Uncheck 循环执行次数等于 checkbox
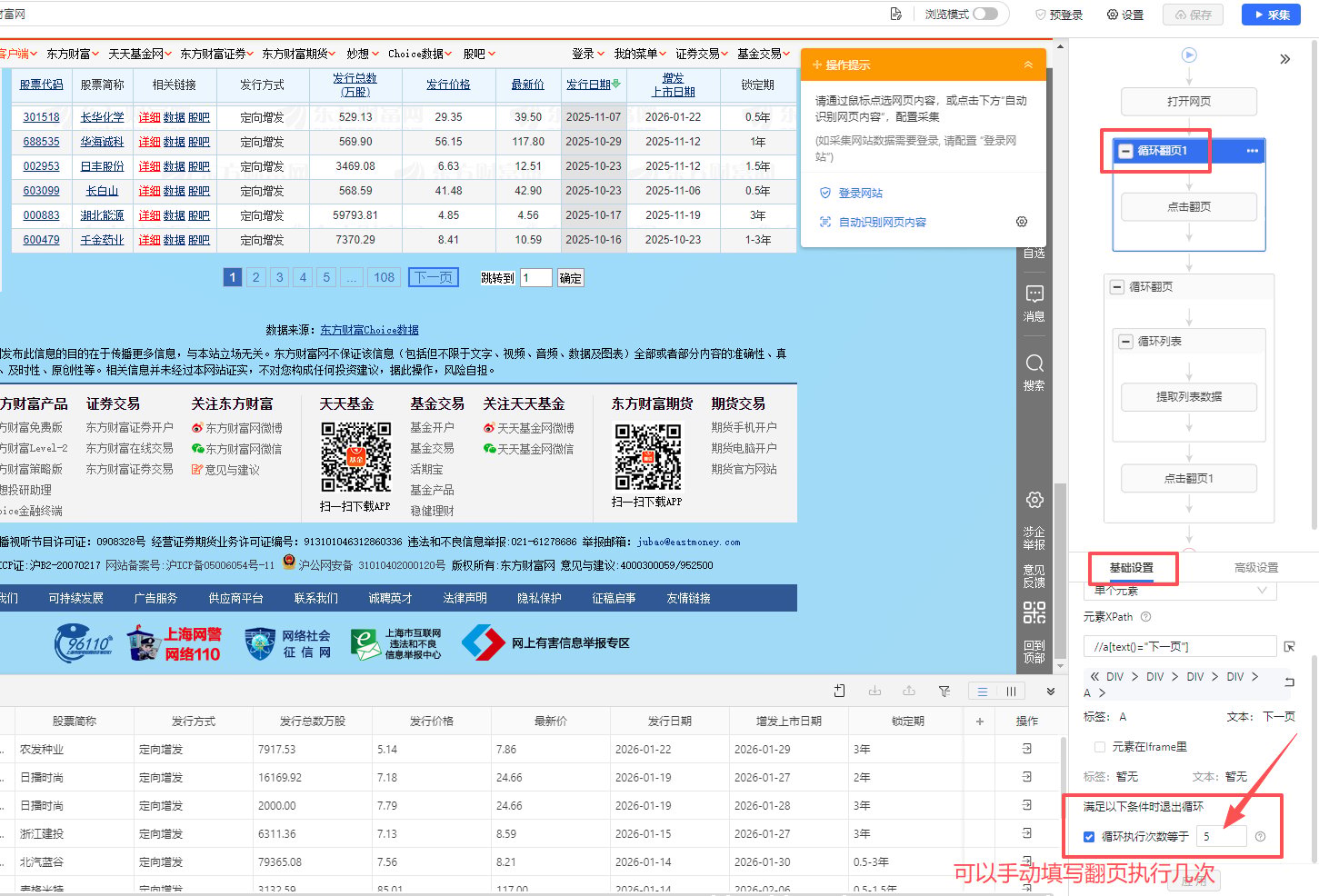 (1089, 837)
